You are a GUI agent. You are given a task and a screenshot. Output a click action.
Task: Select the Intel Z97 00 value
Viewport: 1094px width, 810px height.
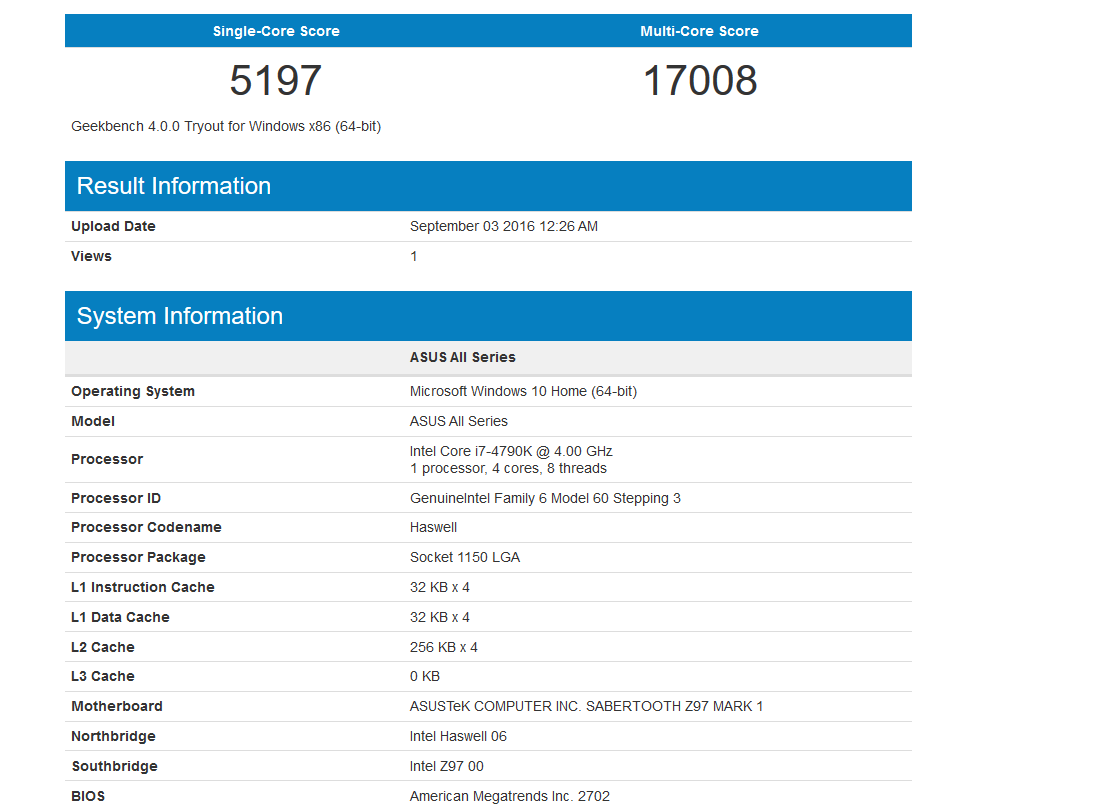click(x=447, y=766)
